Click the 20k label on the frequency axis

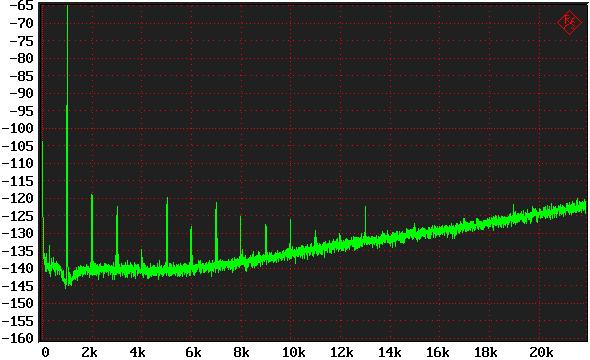[x=541, y=352]
